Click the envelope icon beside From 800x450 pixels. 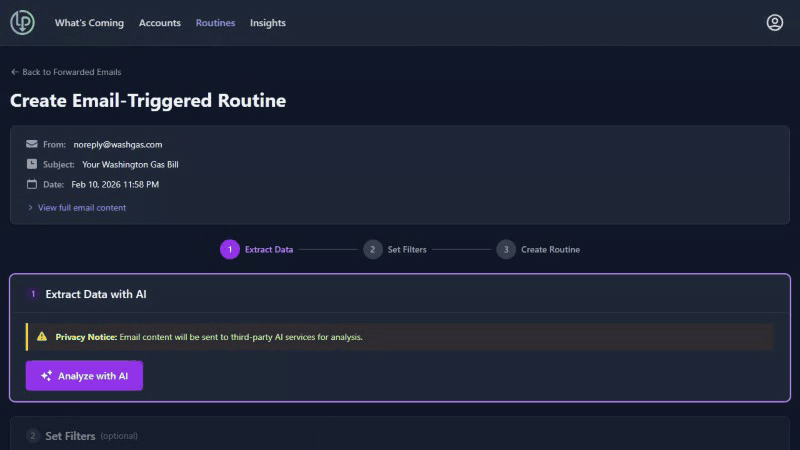click(x=32, y=144)
